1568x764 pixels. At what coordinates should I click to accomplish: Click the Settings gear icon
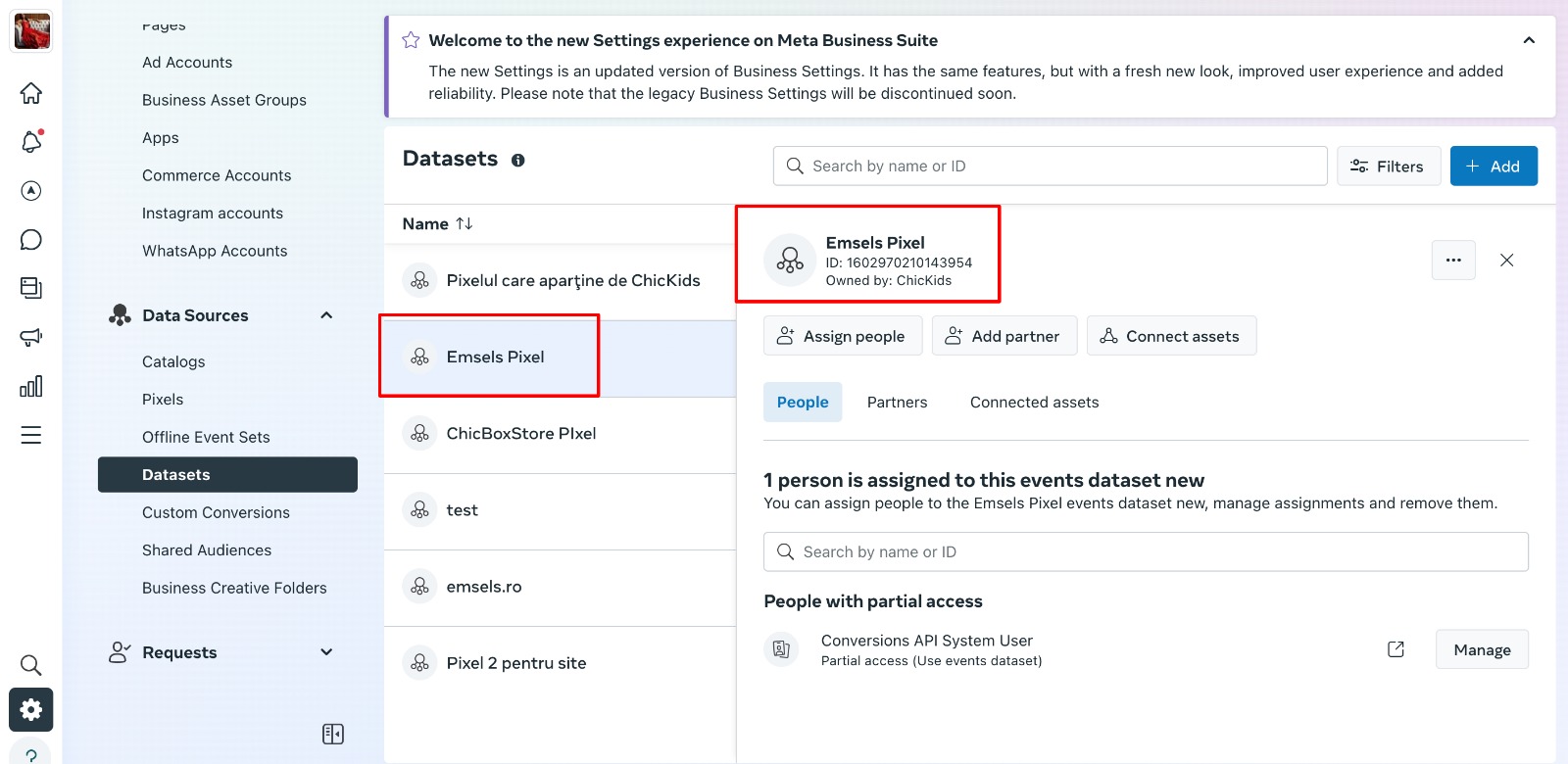(x=31, y=709)
